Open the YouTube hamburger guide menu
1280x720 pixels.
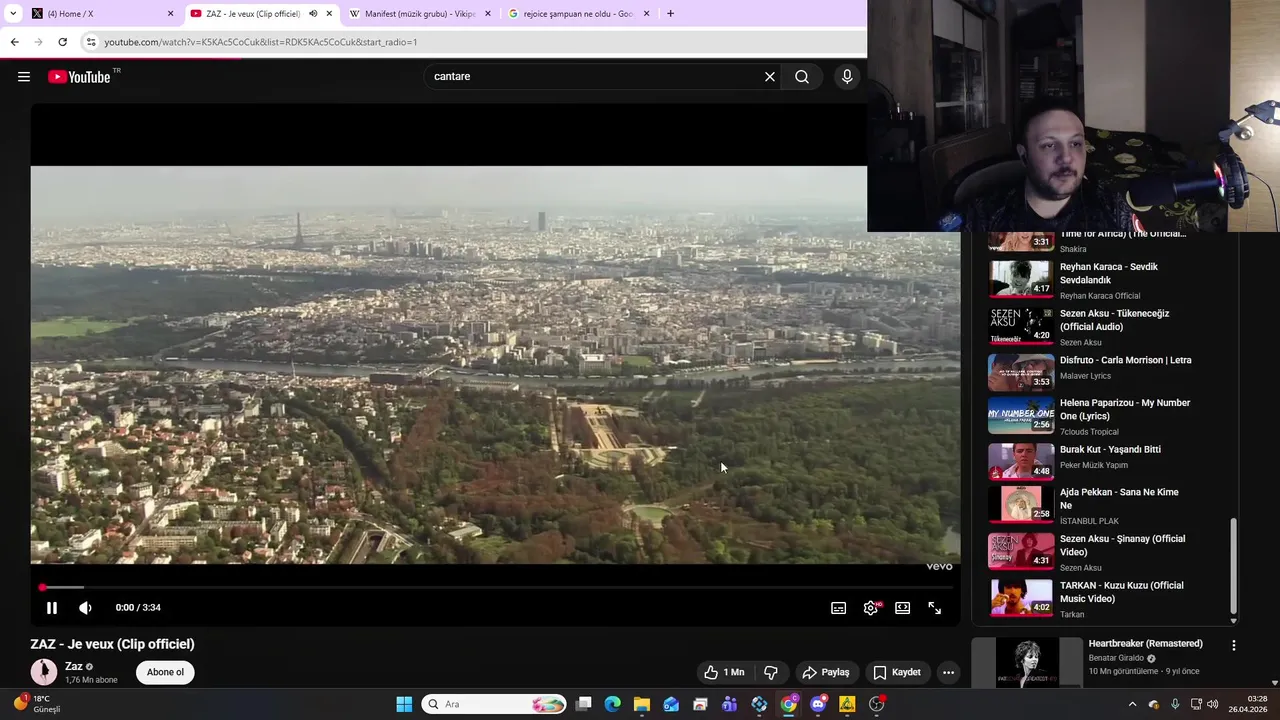coord(24,77)
